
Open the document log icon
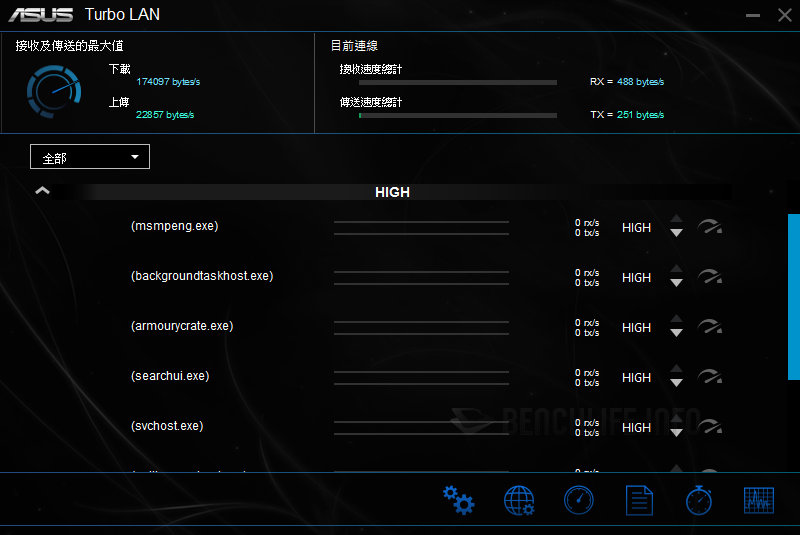(x=639, y=500)
